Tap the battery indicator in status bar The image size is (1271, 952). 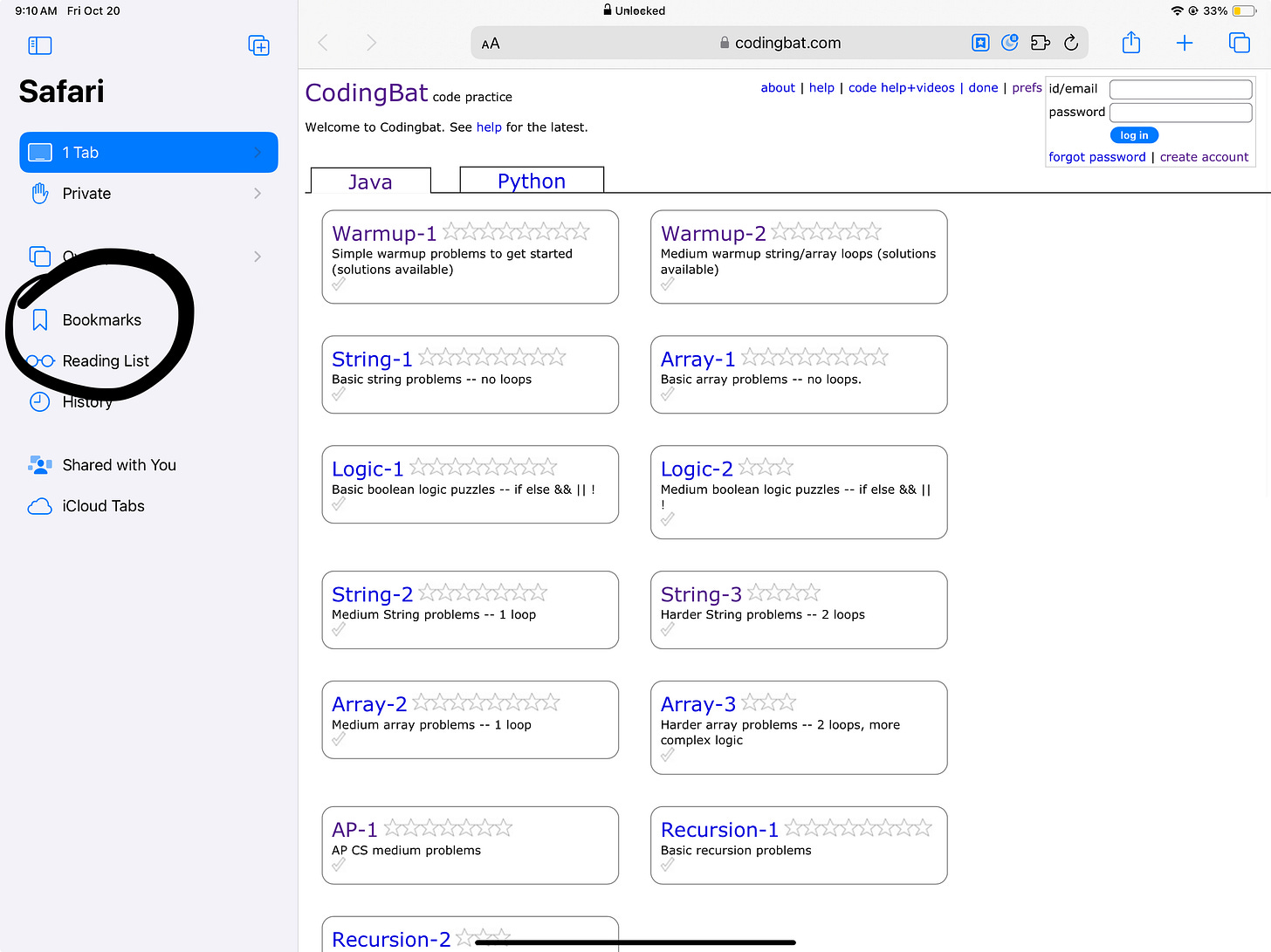[x=1242, y=11]
